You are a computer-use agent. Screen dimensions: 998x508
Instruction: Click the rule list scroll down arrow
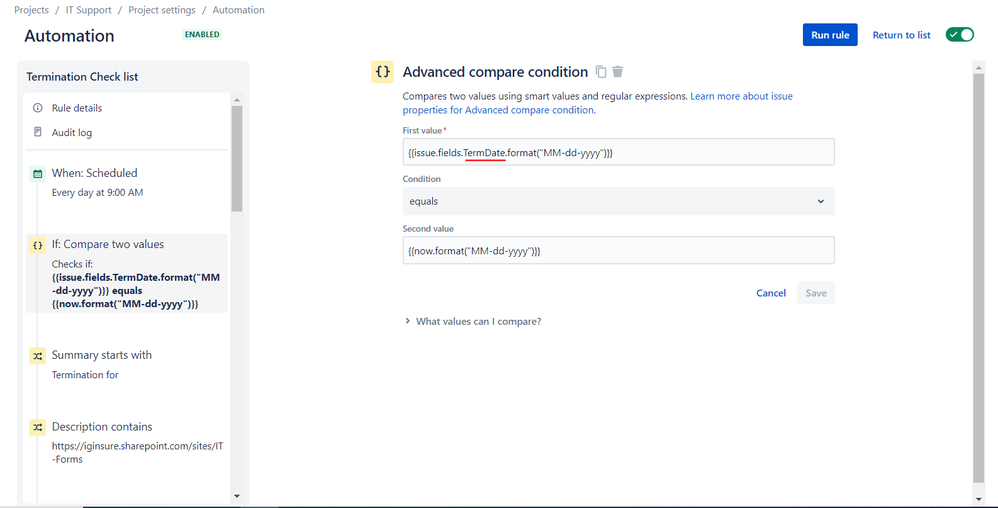[x=237, y=496]
